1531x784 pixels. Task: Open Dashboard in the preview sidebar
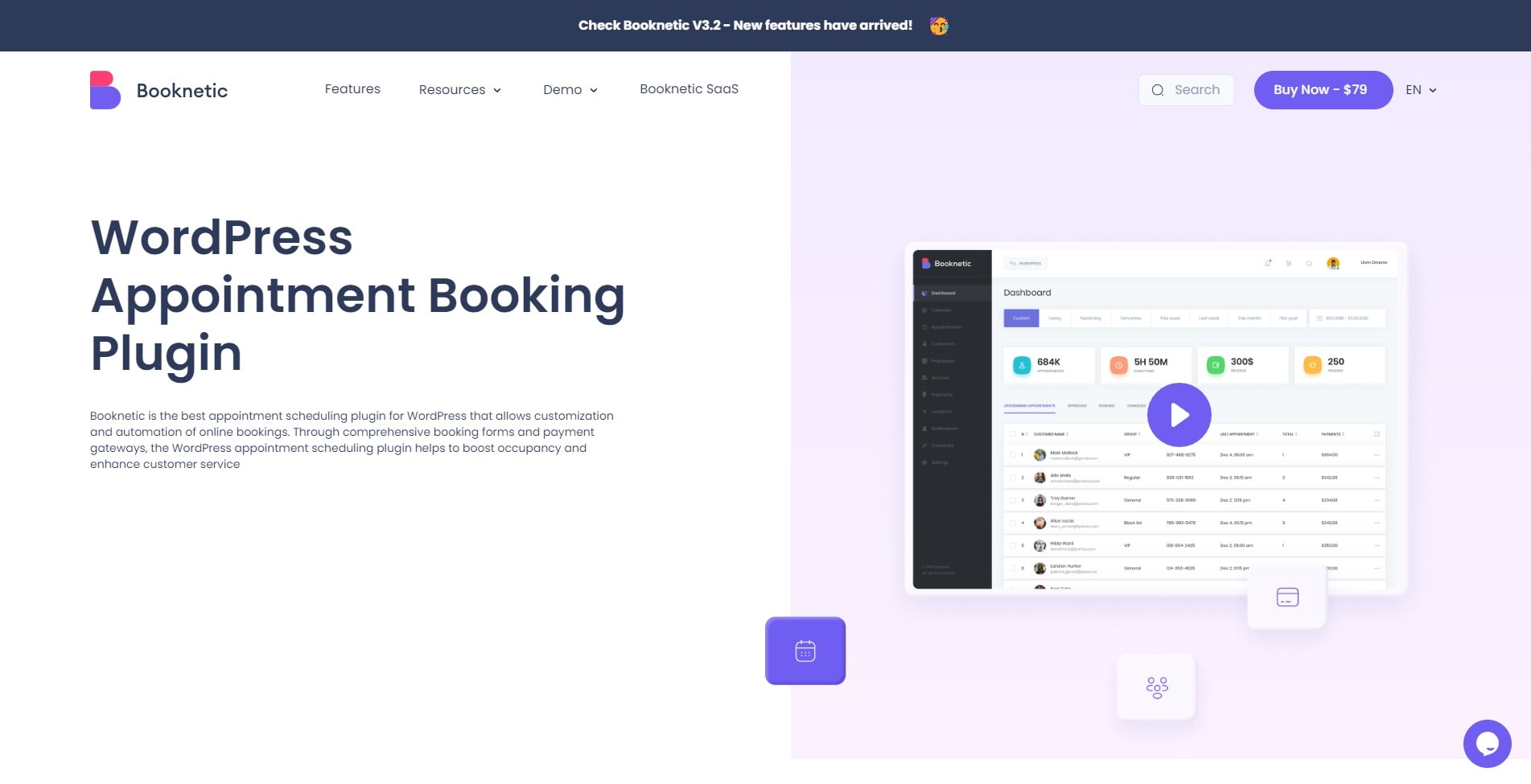pos(953,293)
